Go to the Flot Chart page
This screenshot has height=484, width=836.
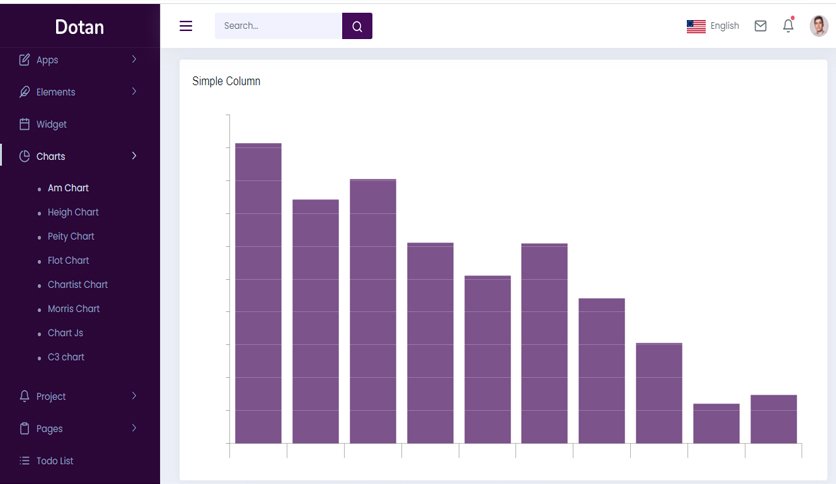click(x=68, y=260)
